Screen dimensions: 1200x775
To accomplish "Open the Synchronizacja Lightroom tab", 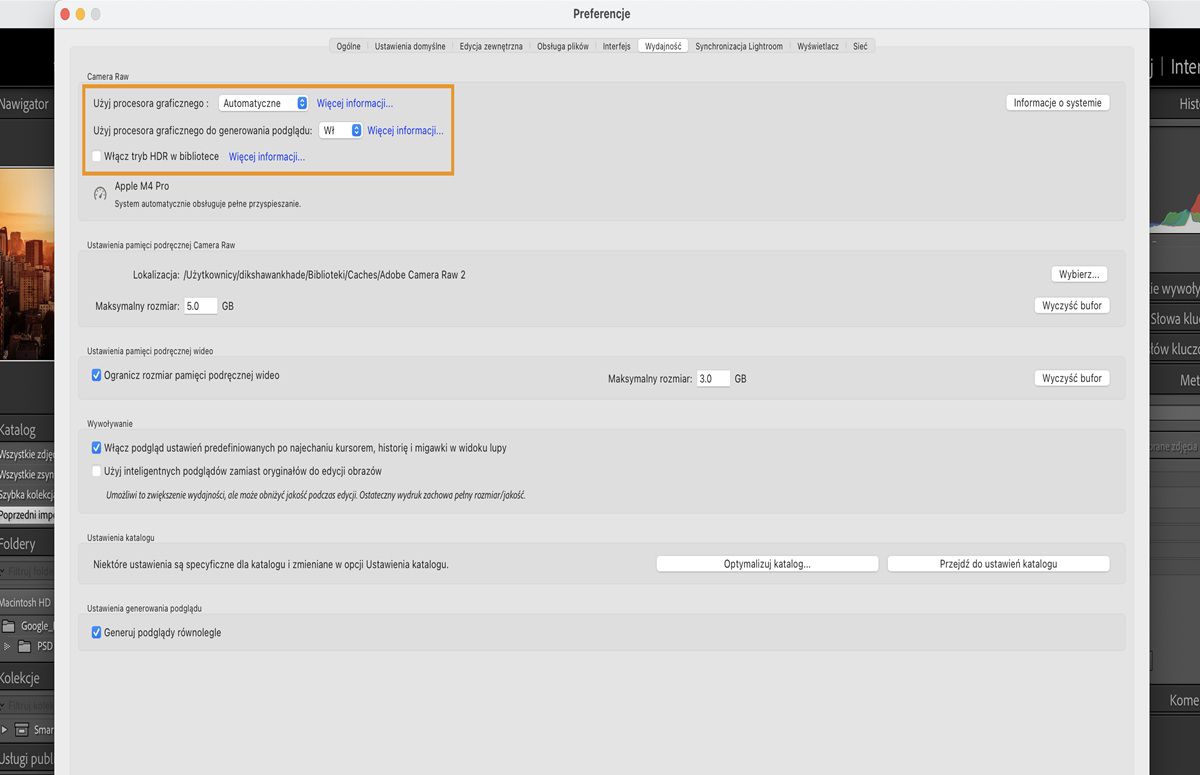I will pos(739,46).
